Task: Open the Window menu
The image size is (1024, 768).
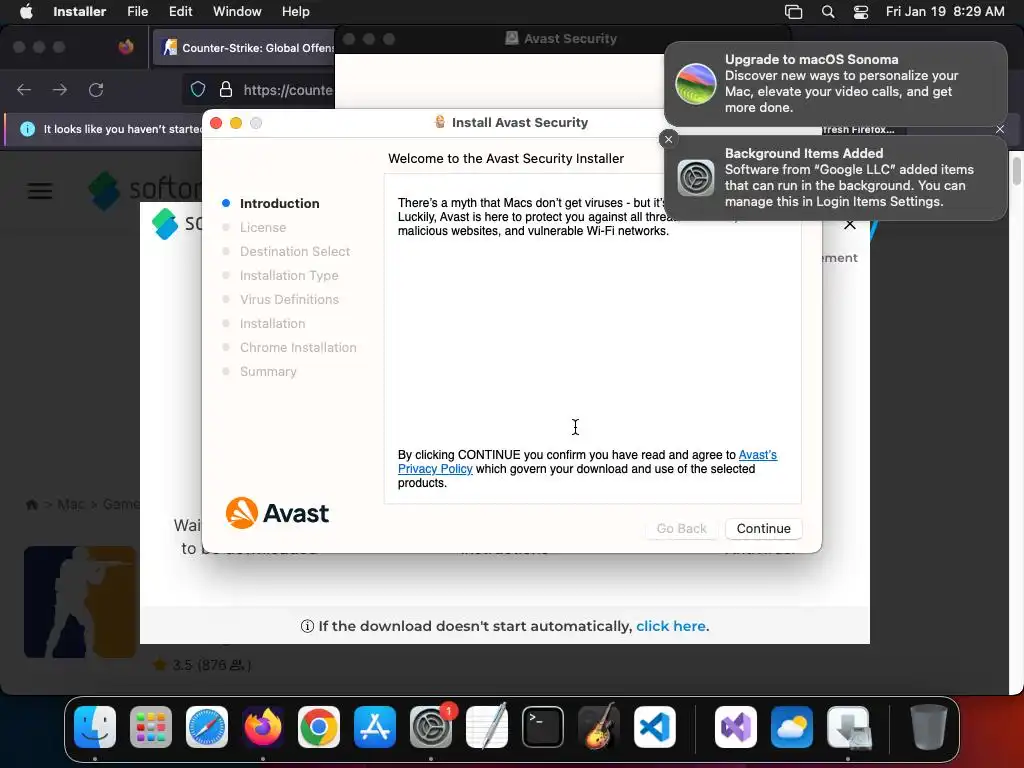Action: [x=237, y=12]
